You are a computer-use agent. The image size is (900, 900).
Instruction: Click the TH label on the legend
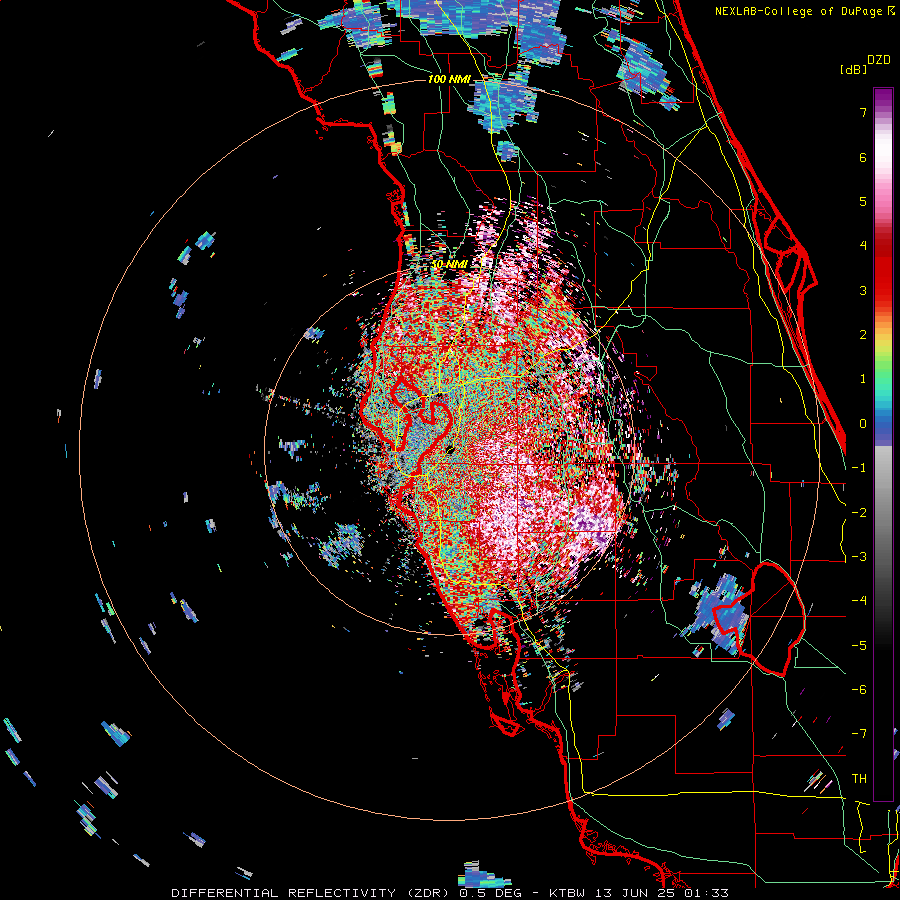click(859, 778)
